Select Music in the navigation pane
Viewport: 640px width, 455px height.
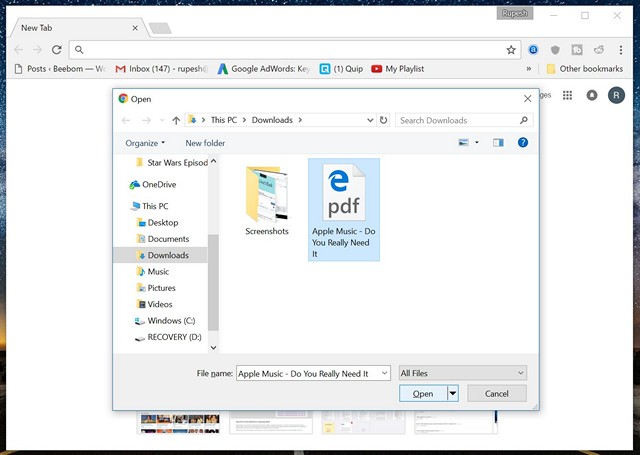click(x=158, y=271)
